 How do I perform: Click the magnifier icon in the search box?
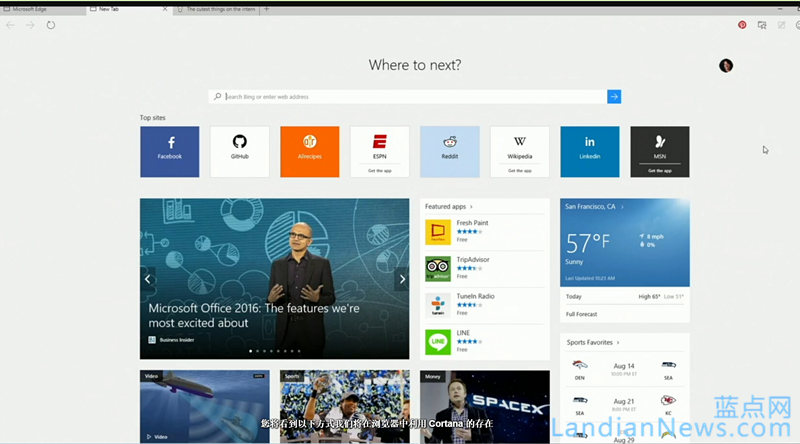click(217, 96)
